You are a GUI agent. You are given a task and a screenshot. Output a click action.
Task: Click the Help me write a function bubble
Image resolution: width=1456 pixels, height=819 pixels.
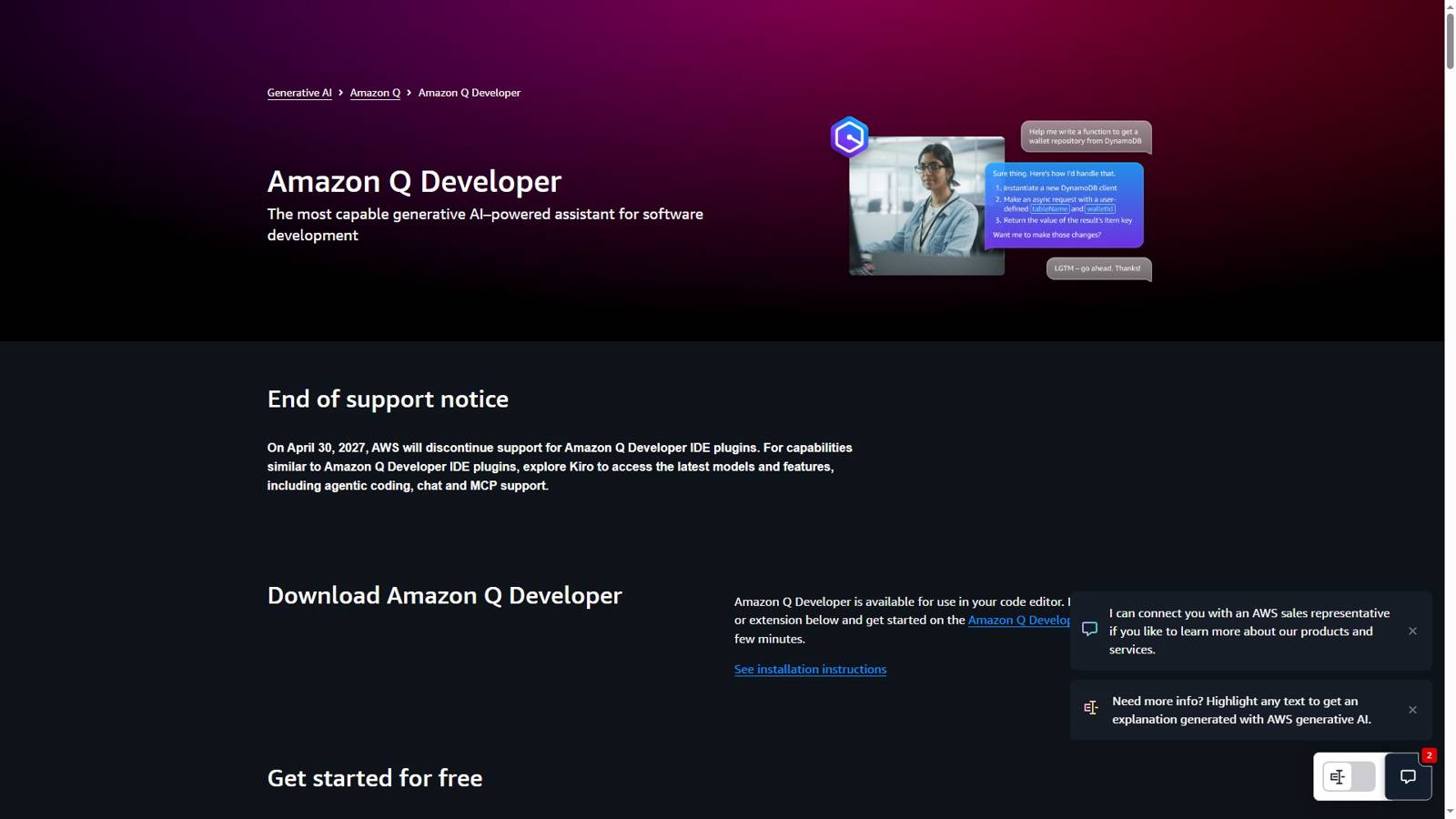coord(1086,136)
